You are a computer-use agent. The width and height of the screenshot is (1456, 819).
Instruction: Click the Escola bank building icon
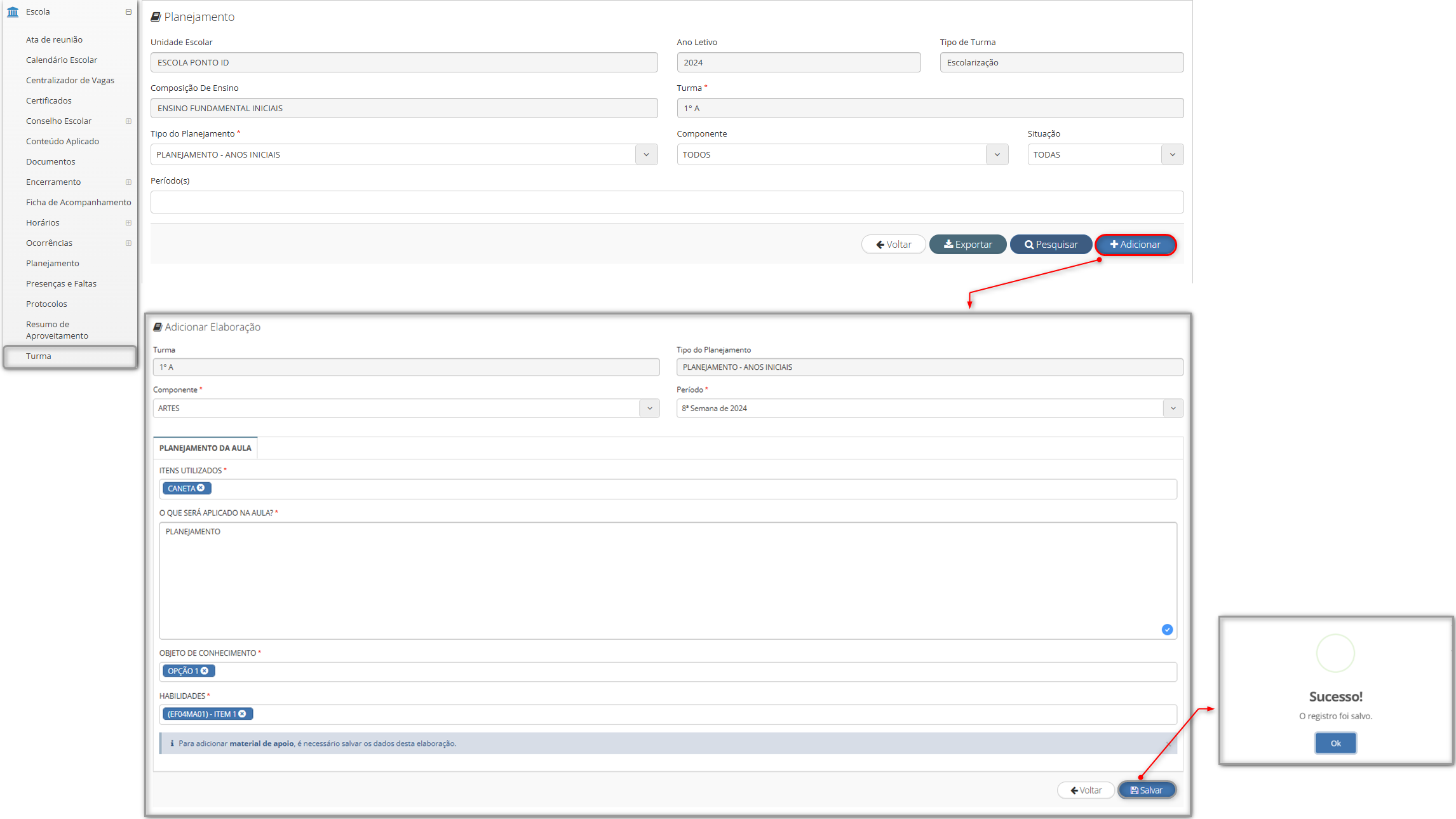coord(13,12)
